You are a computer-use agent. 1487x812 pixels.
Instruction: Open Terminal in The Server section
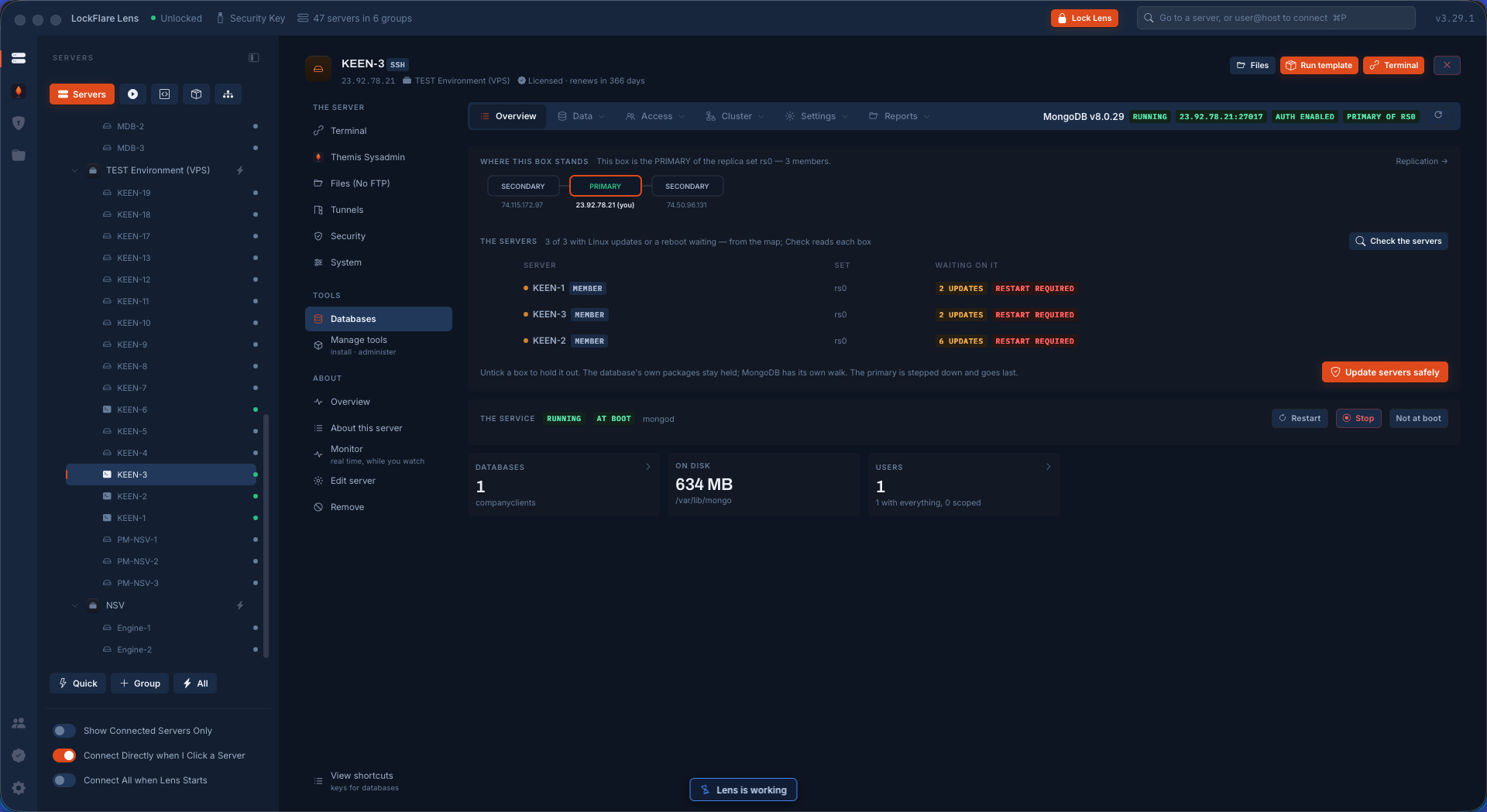pyautogui.click(x=379, y=131)
